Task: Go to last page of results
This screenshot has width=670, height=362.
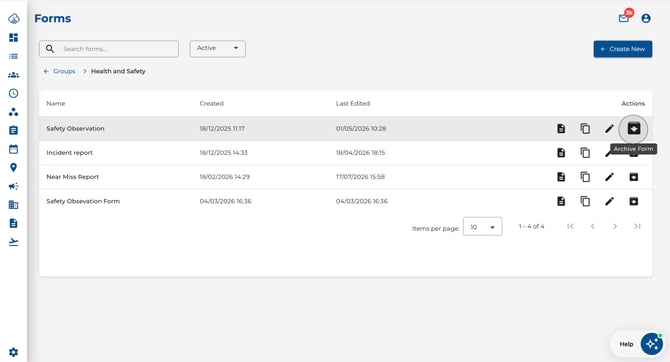Action: pos(637,226)
